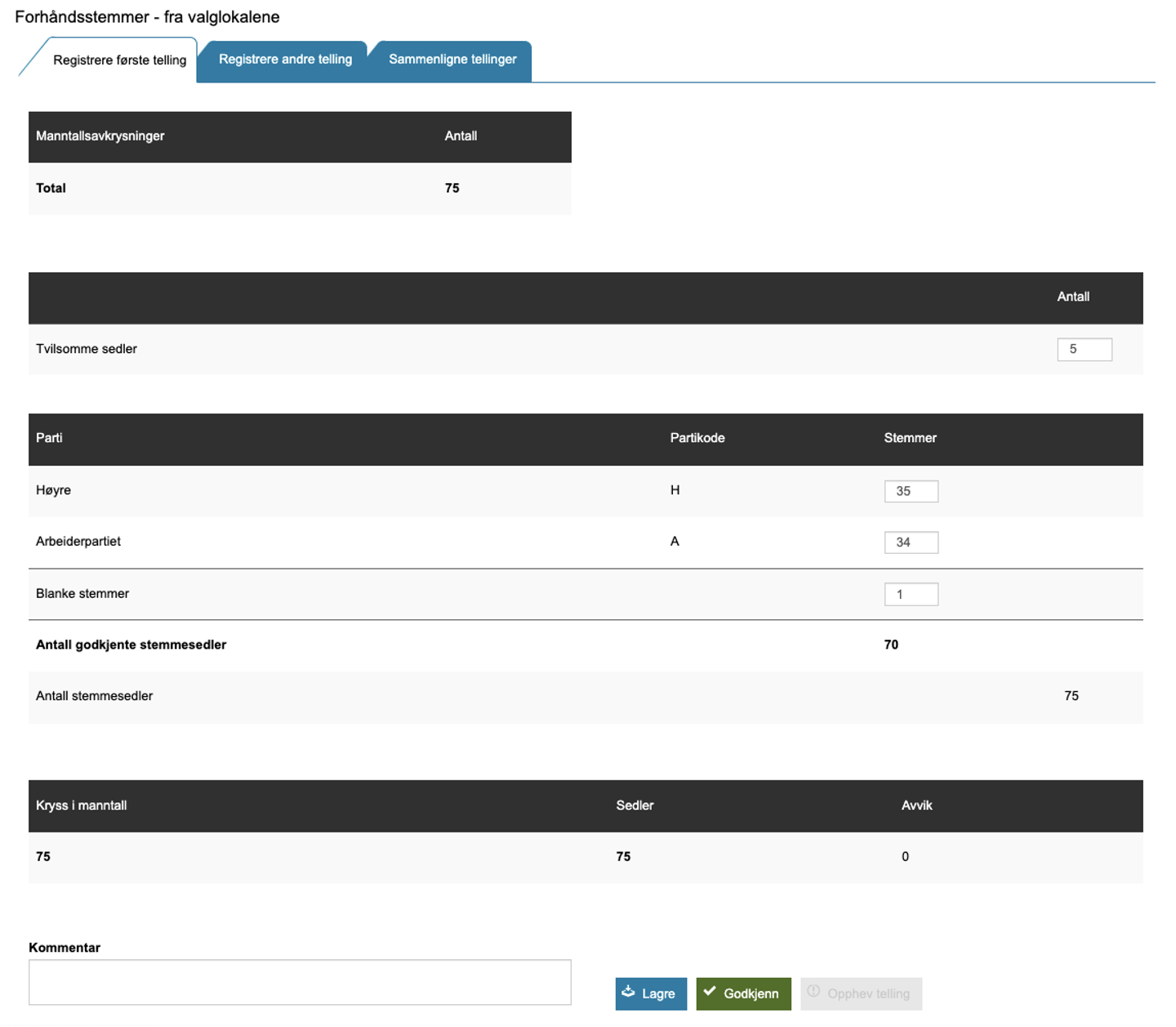Focus the Tvilsomme sedler count field
This screenshot has width=1176, height=1027.
pyautogui.click(x=1084, y=350)
